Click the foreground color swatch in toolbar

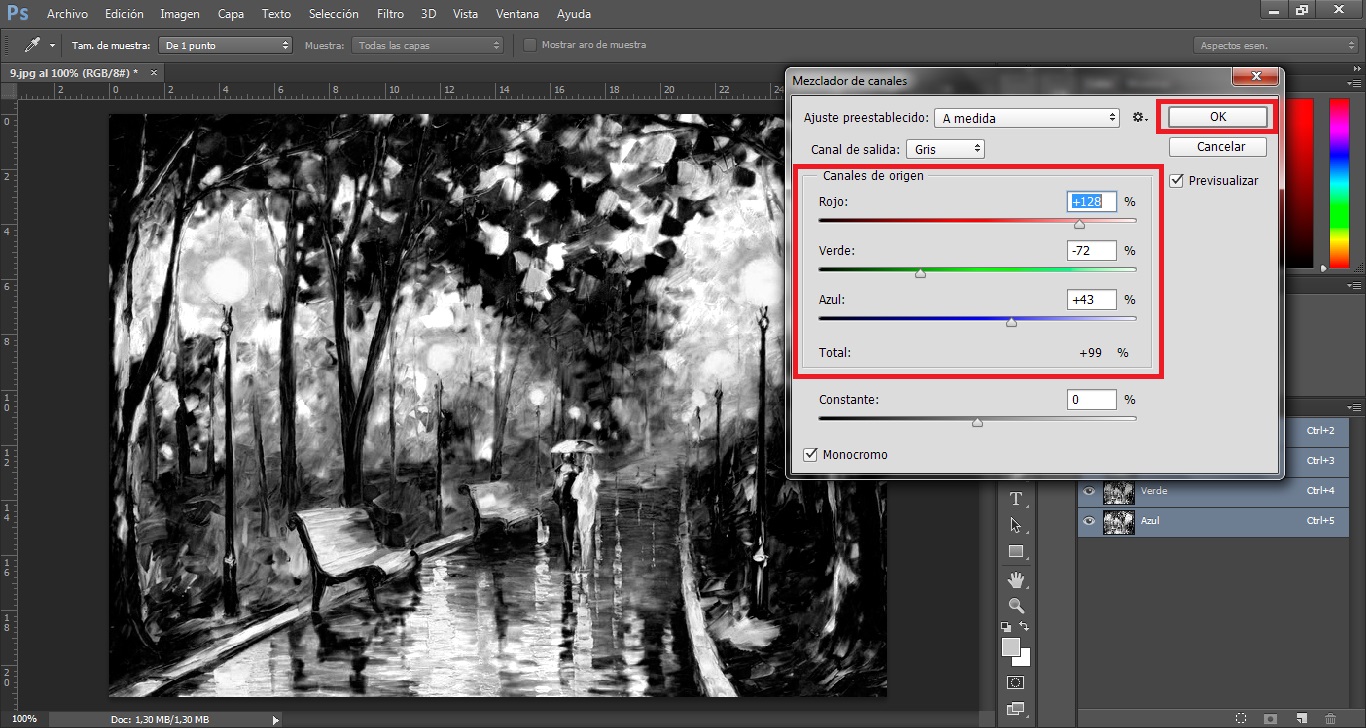pyautogui.click(x=1011, y=648)
